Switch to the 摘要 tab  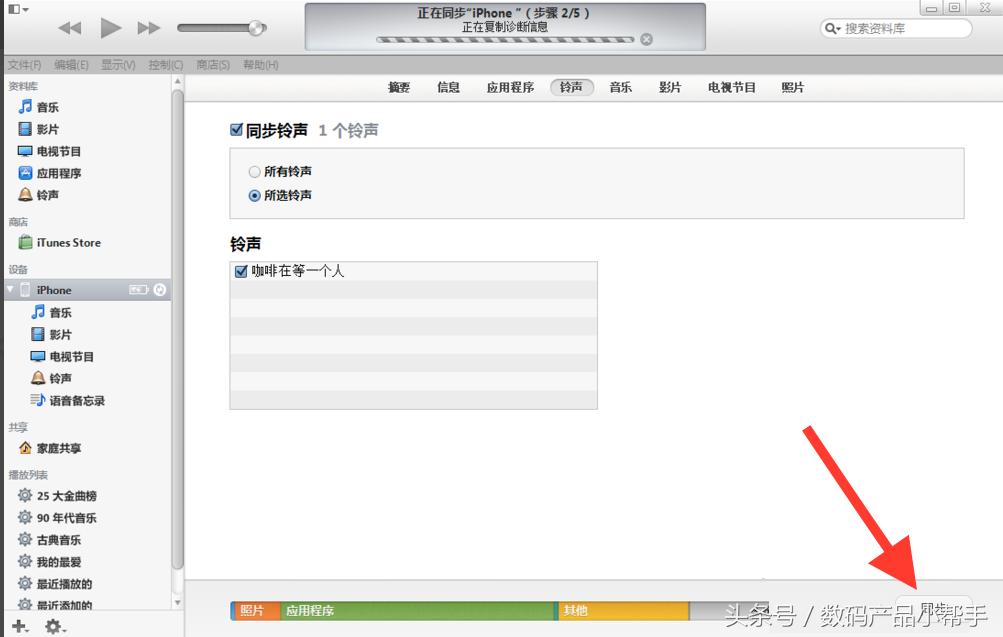pyautogui.click(x=397, y=87)
